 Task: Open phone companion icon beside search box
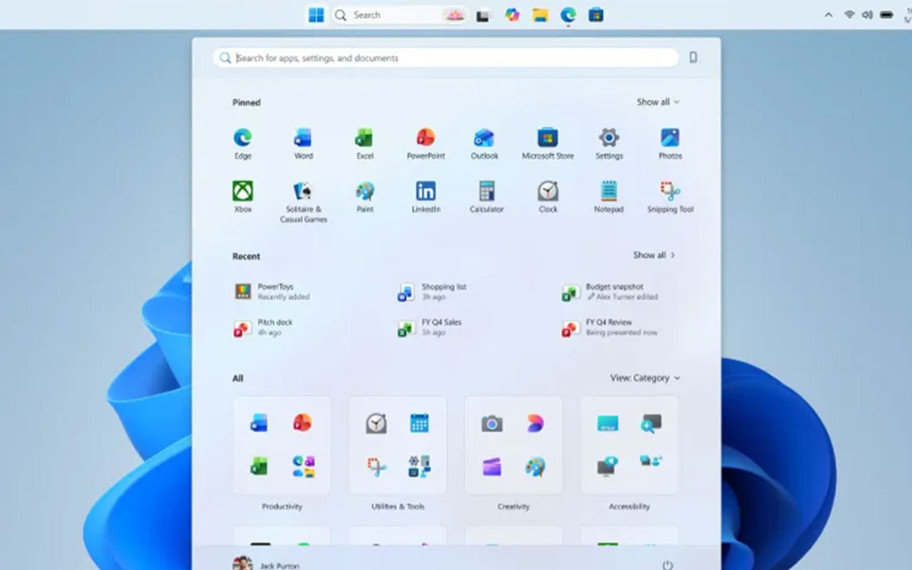pyautogui.click(x=693, y=57)
